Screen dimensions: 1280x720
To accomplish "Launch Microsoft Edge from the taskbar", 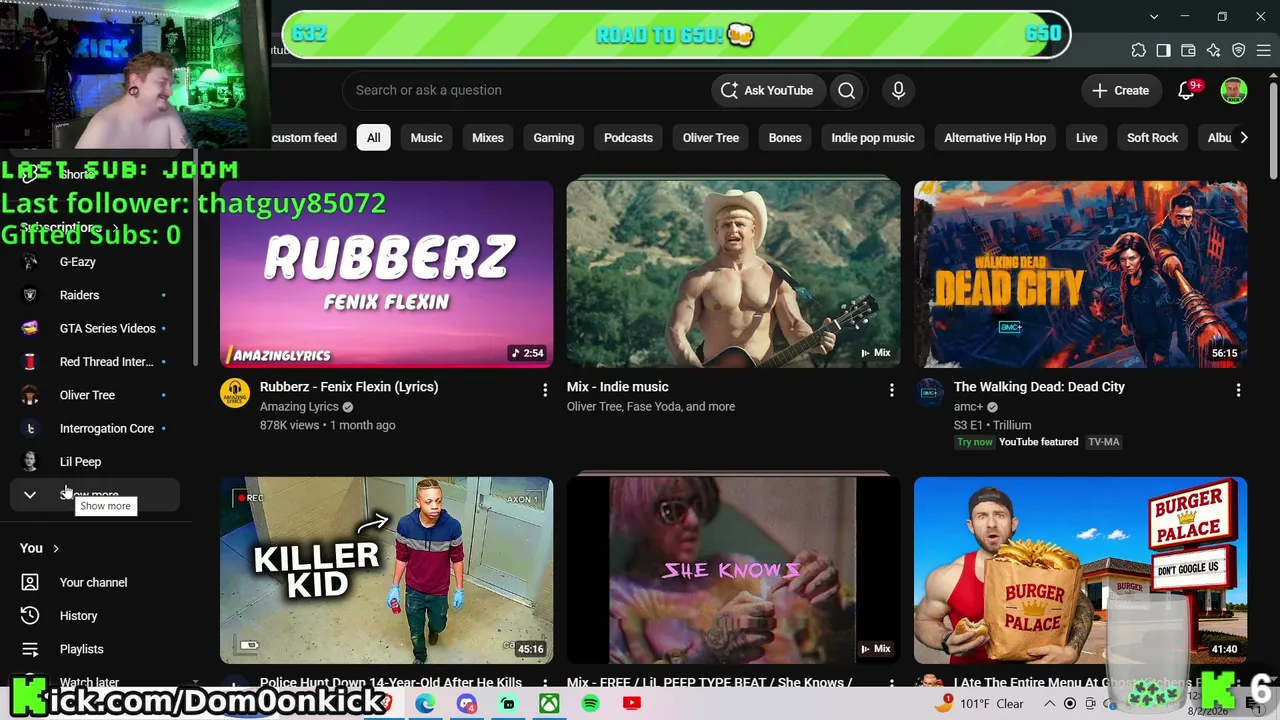I will pos(425,704).
